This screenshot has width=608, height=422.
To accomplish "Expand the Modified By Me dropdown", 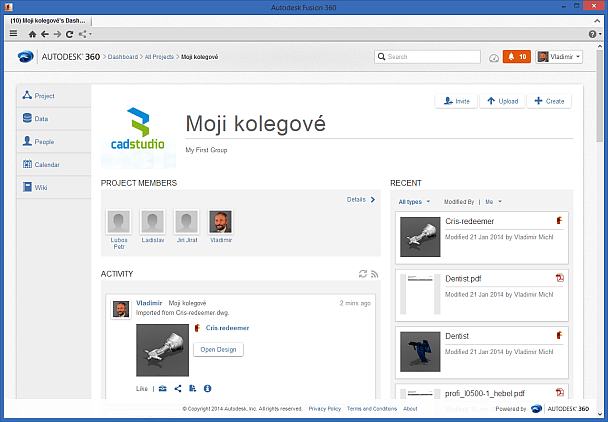I will point(494,202).
